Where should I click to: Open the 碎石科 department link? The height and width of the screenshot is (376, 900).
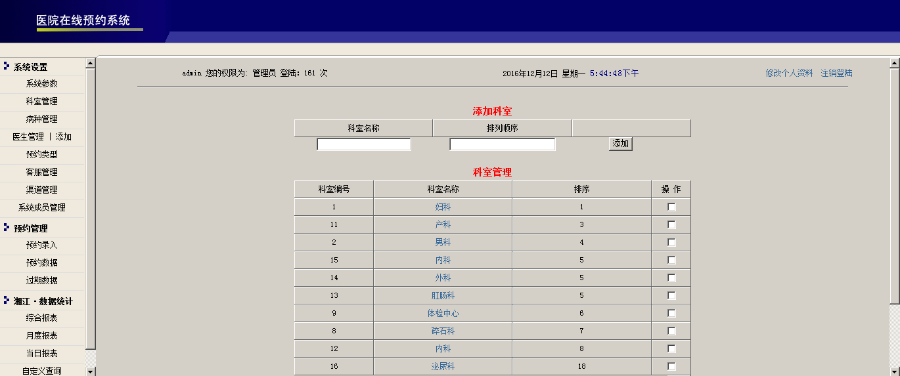[x=443, y=331]
